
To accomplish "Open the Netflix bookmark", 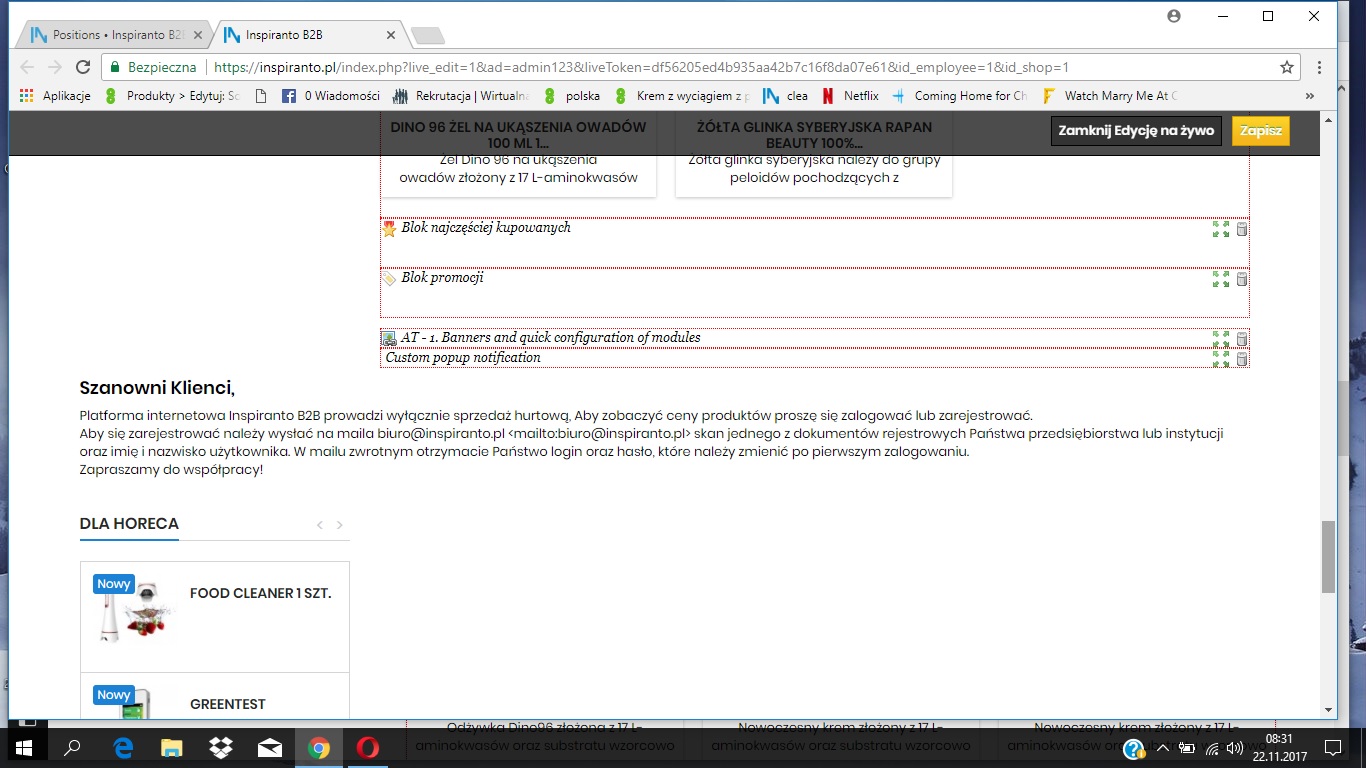I will pyautogui.click(x=850, y=96).
